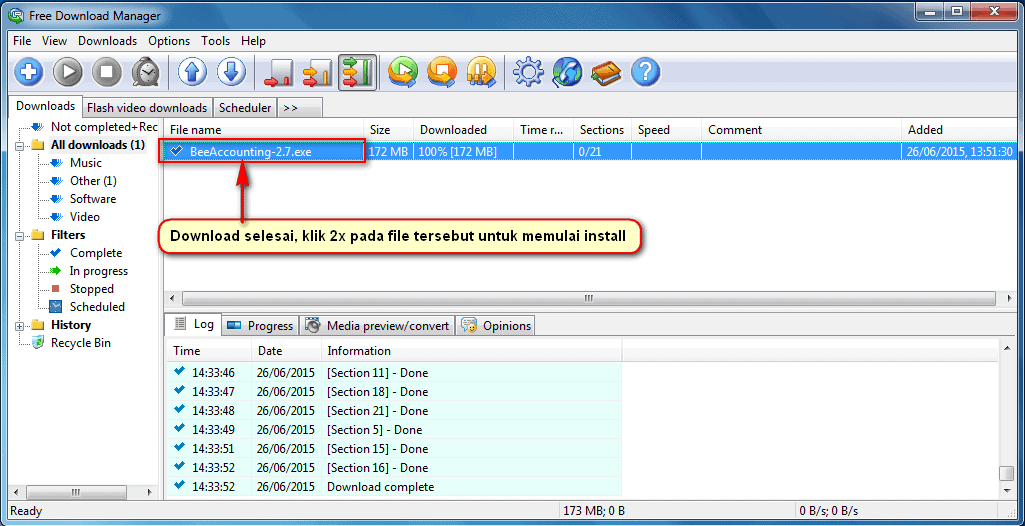Sort by Downloaded column header
The image size is (1025, 526).
click(463, 130)
